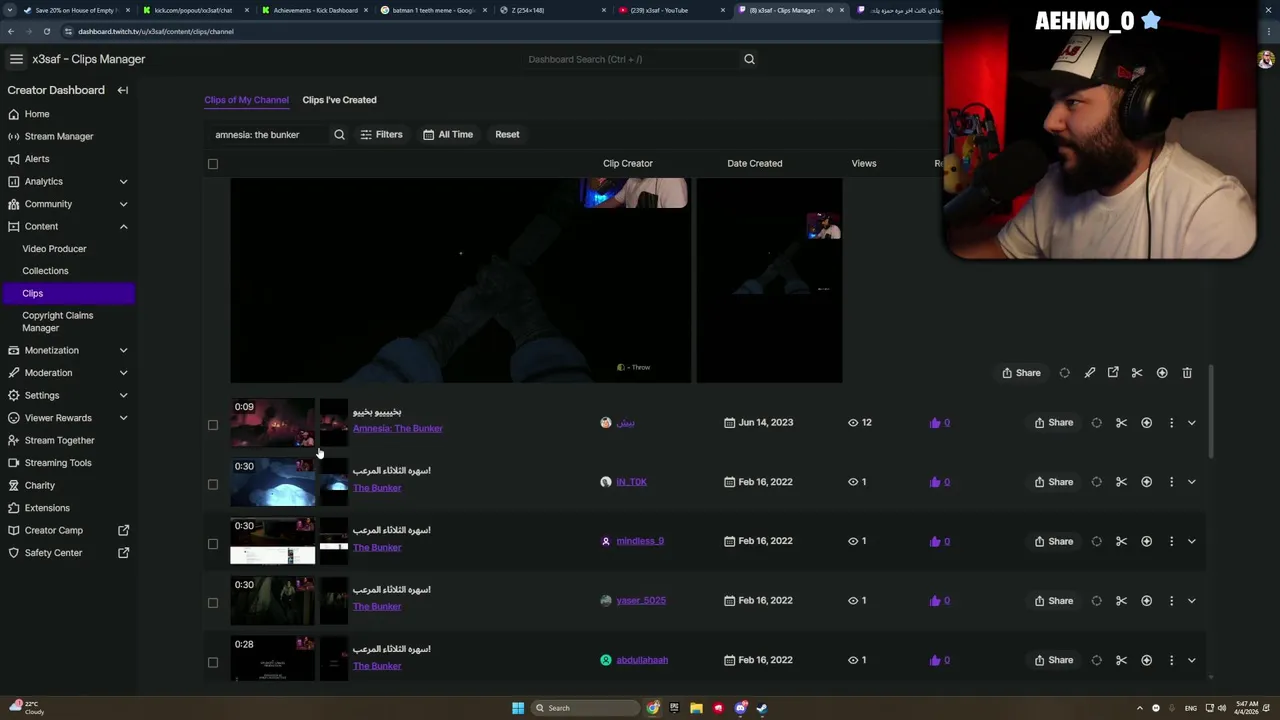The width and height of the screenshot is (1280, 720).
Task: Click the Safety Center external link icon
Action: (124, 553)
